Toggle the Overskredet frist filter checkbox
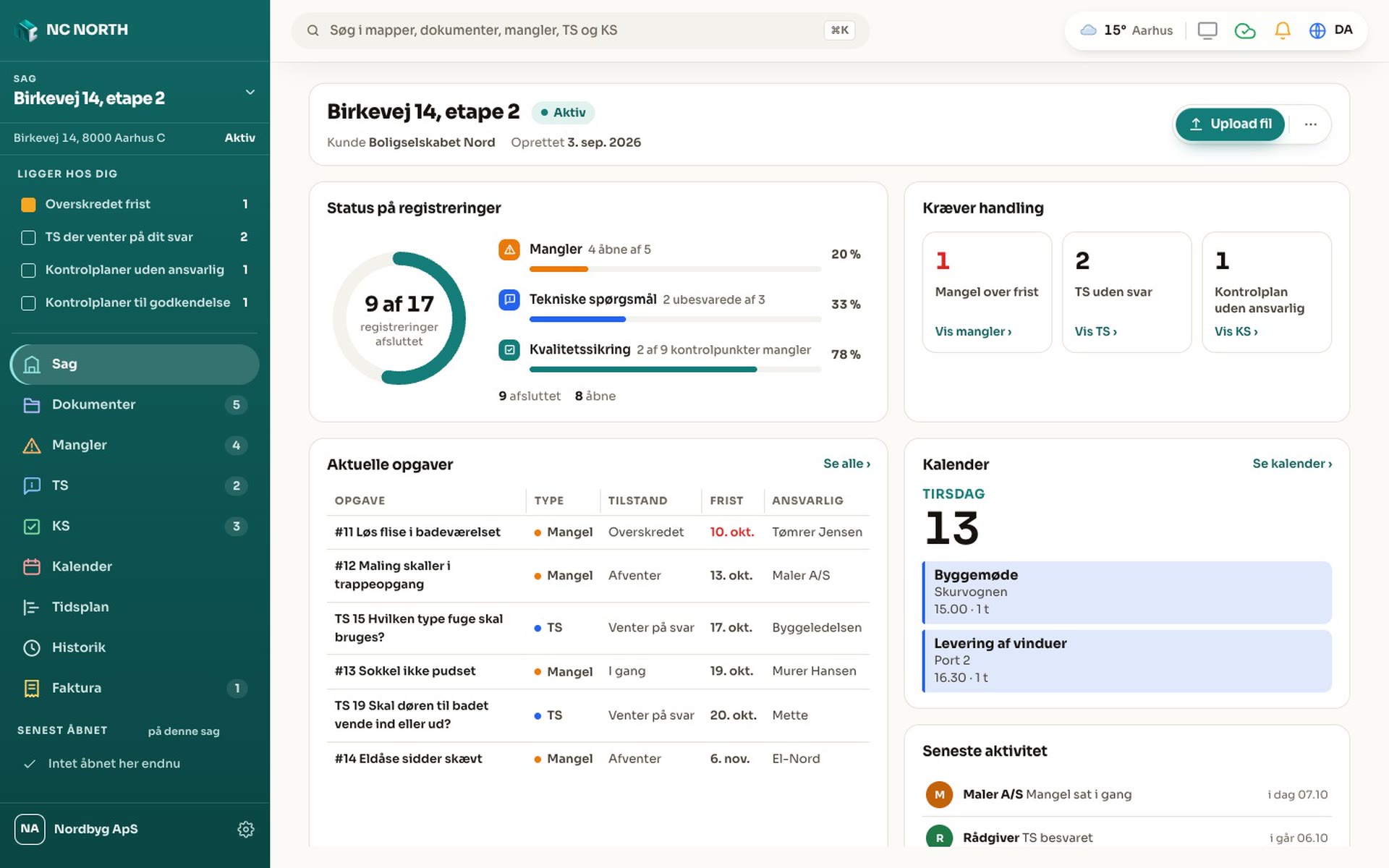This screenshot has width=1389, height=868. [x=28, y=205]
